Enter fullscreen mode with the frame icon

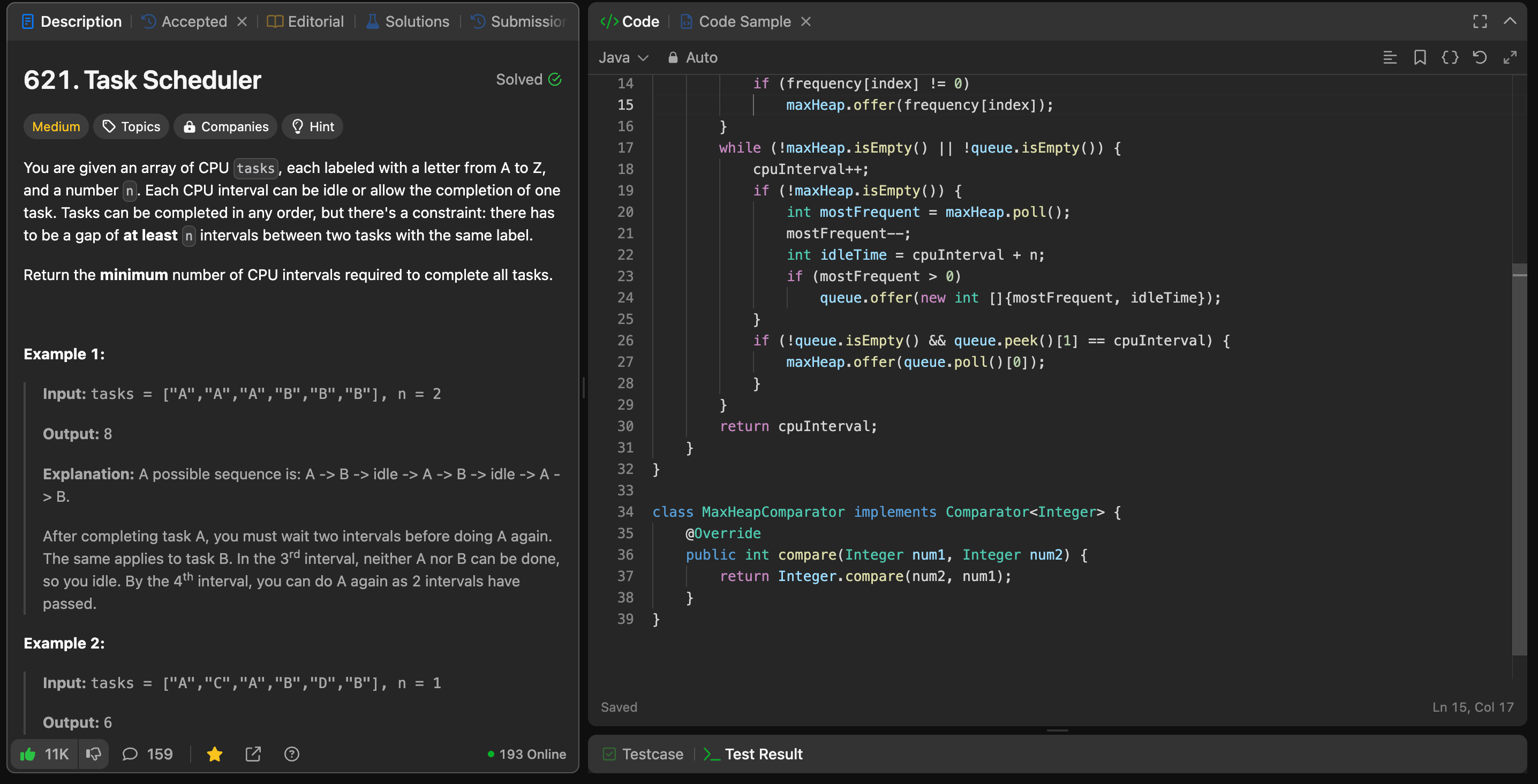[1480, 21]
